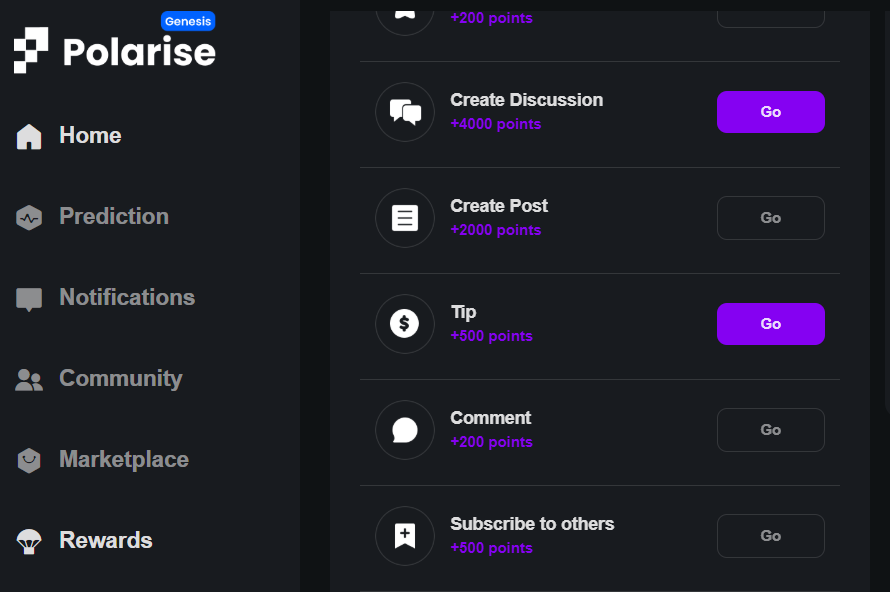Click the Community people icon
This screenshot has height=592, width=890.
(x=29, y=380)
